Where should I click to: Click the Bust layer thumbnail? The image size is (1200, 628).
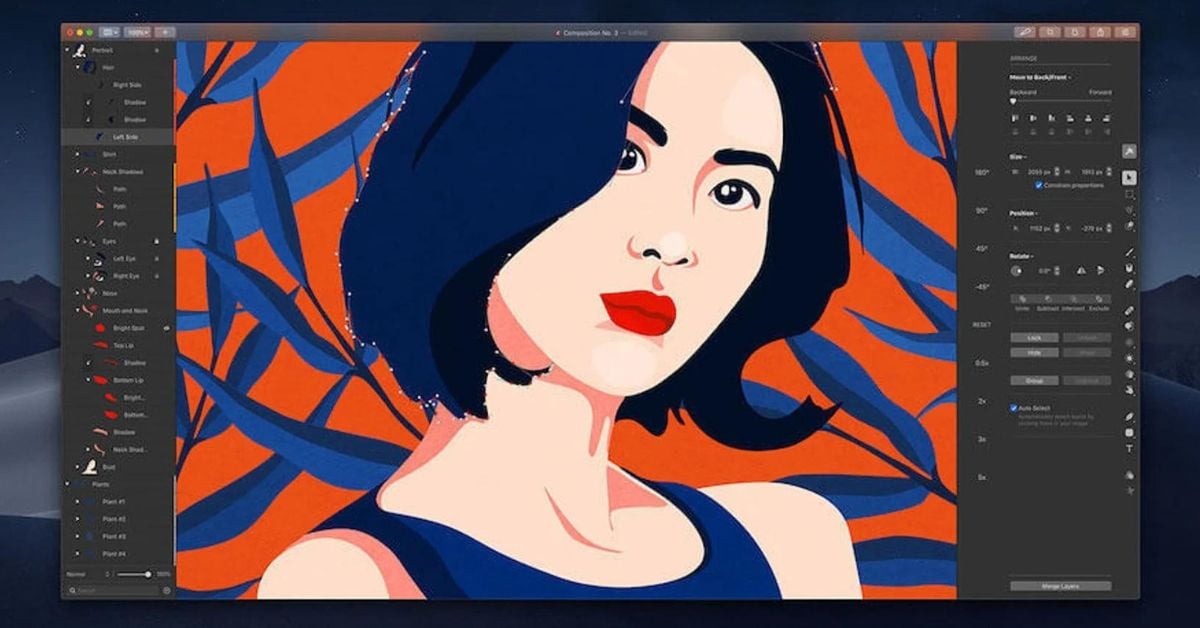tap(90, 467)
